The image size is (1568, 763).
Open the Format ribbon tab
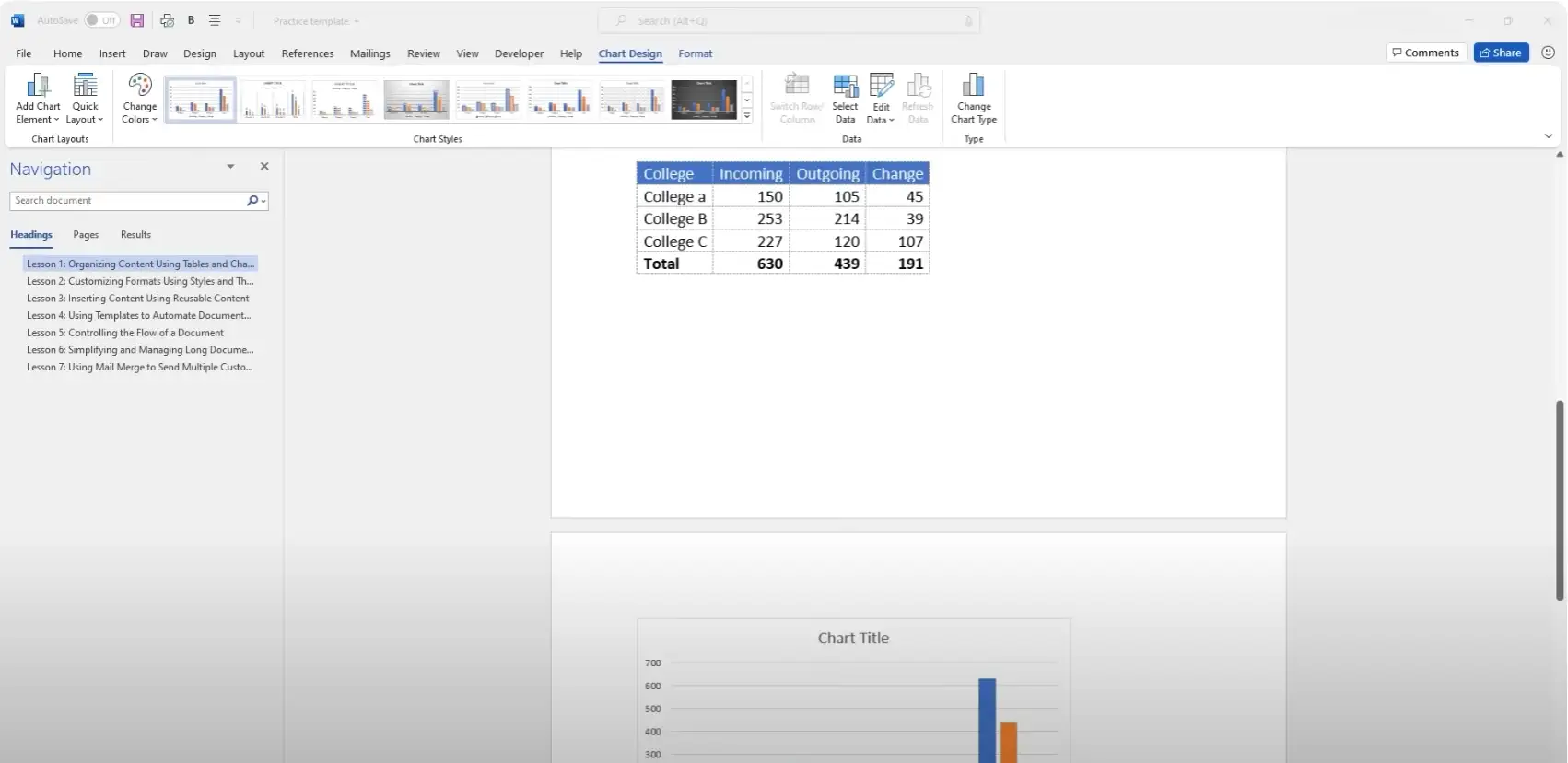[x=695, y=53]
